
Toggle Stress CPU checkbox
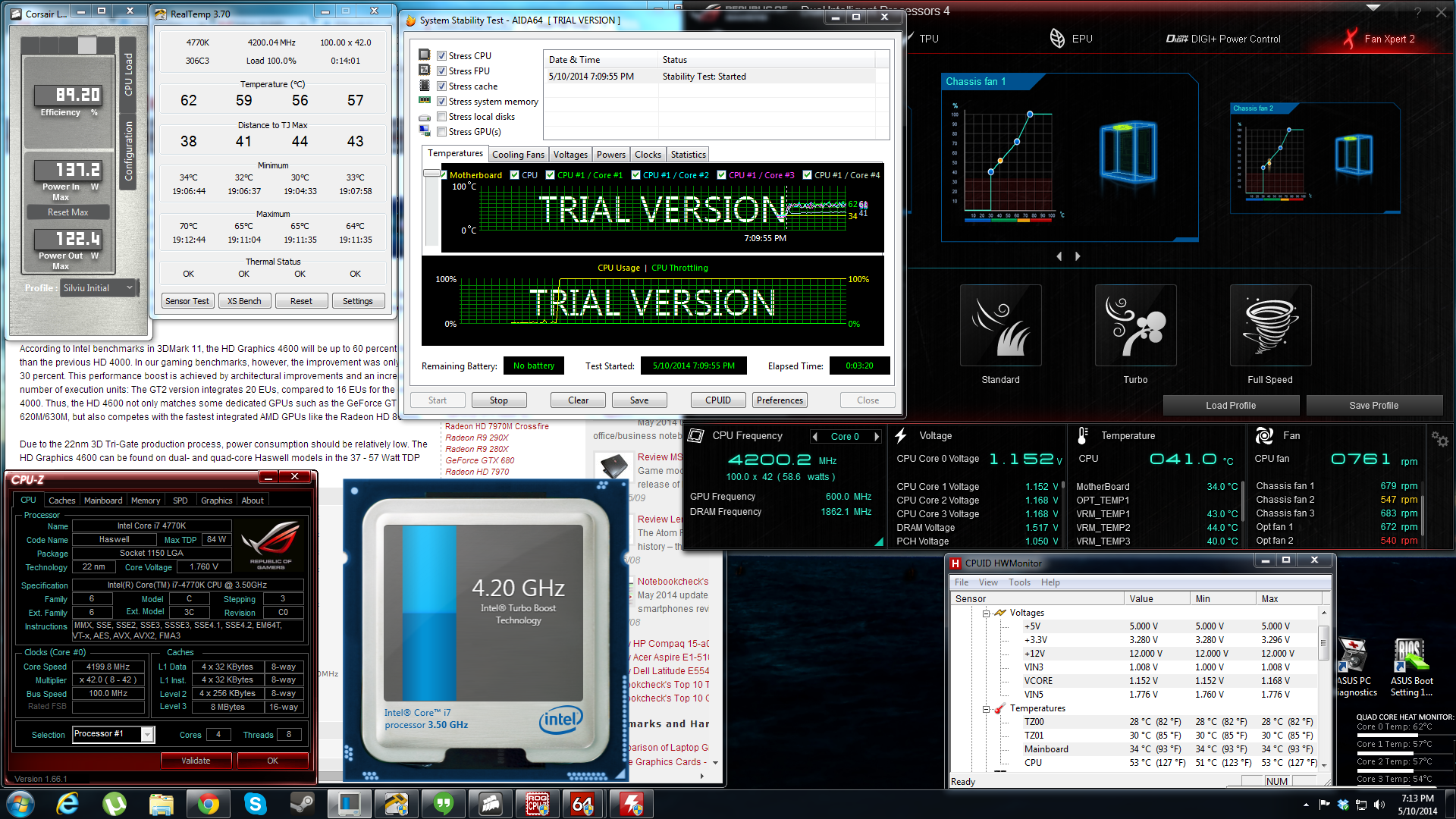[x=441, y=55]
